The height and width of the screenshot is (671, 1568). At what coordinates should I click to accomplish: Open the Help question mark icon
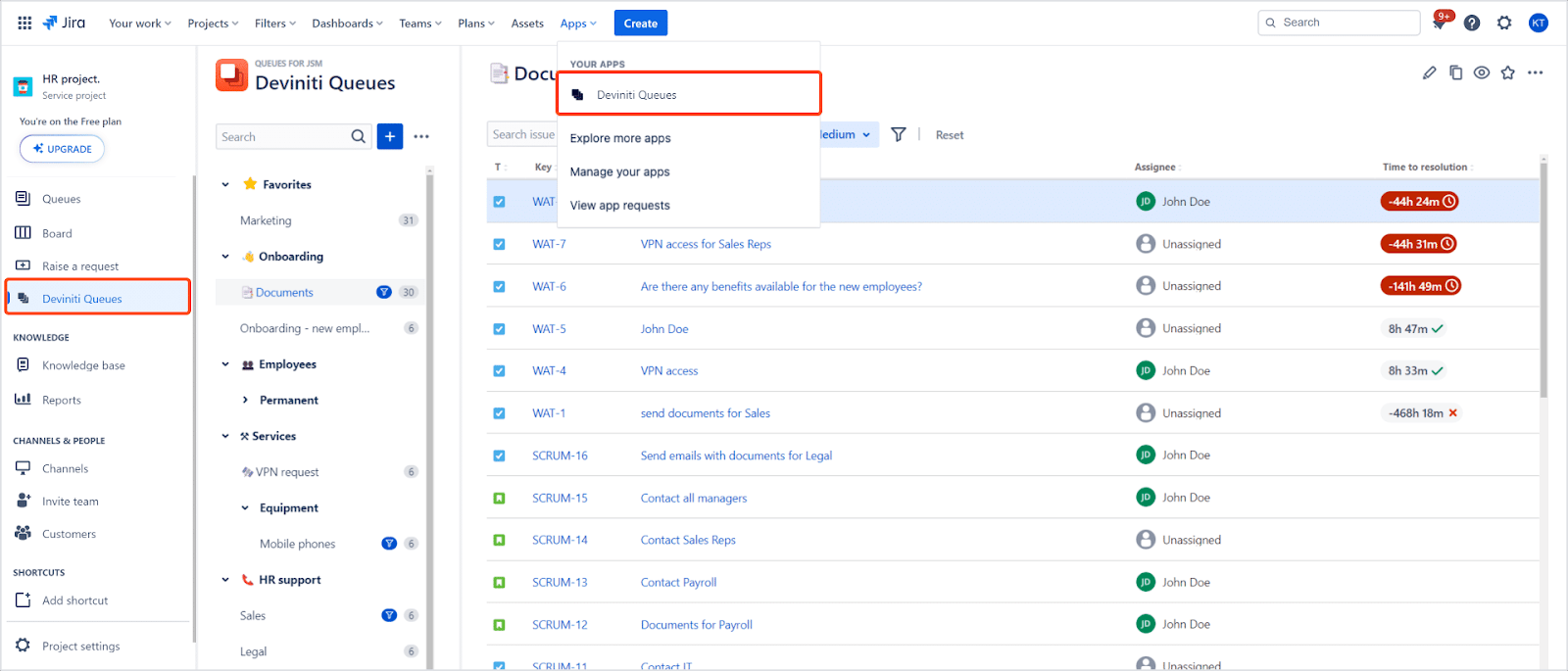pyautogui.click(x=1472, y=23)
